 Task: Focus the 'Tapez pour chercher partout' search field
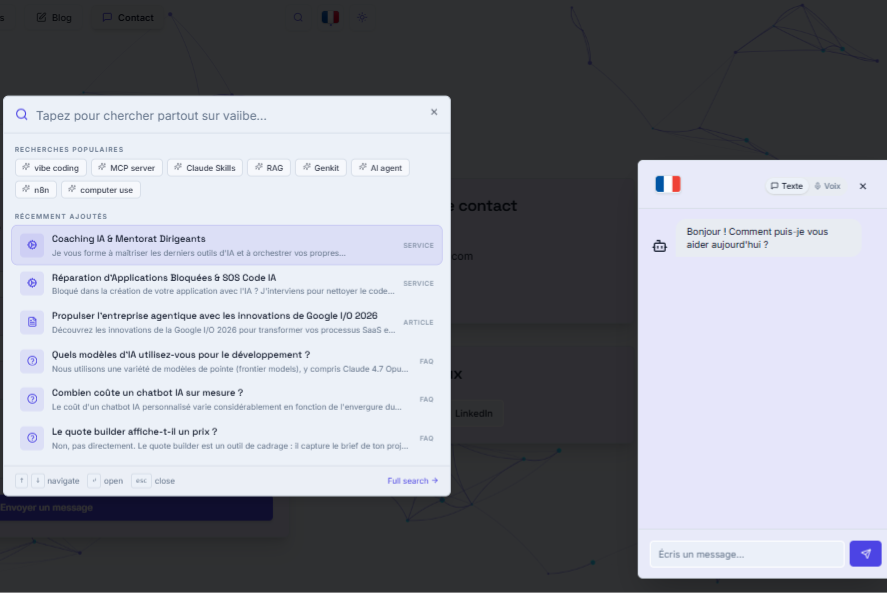tap(226, 115)
